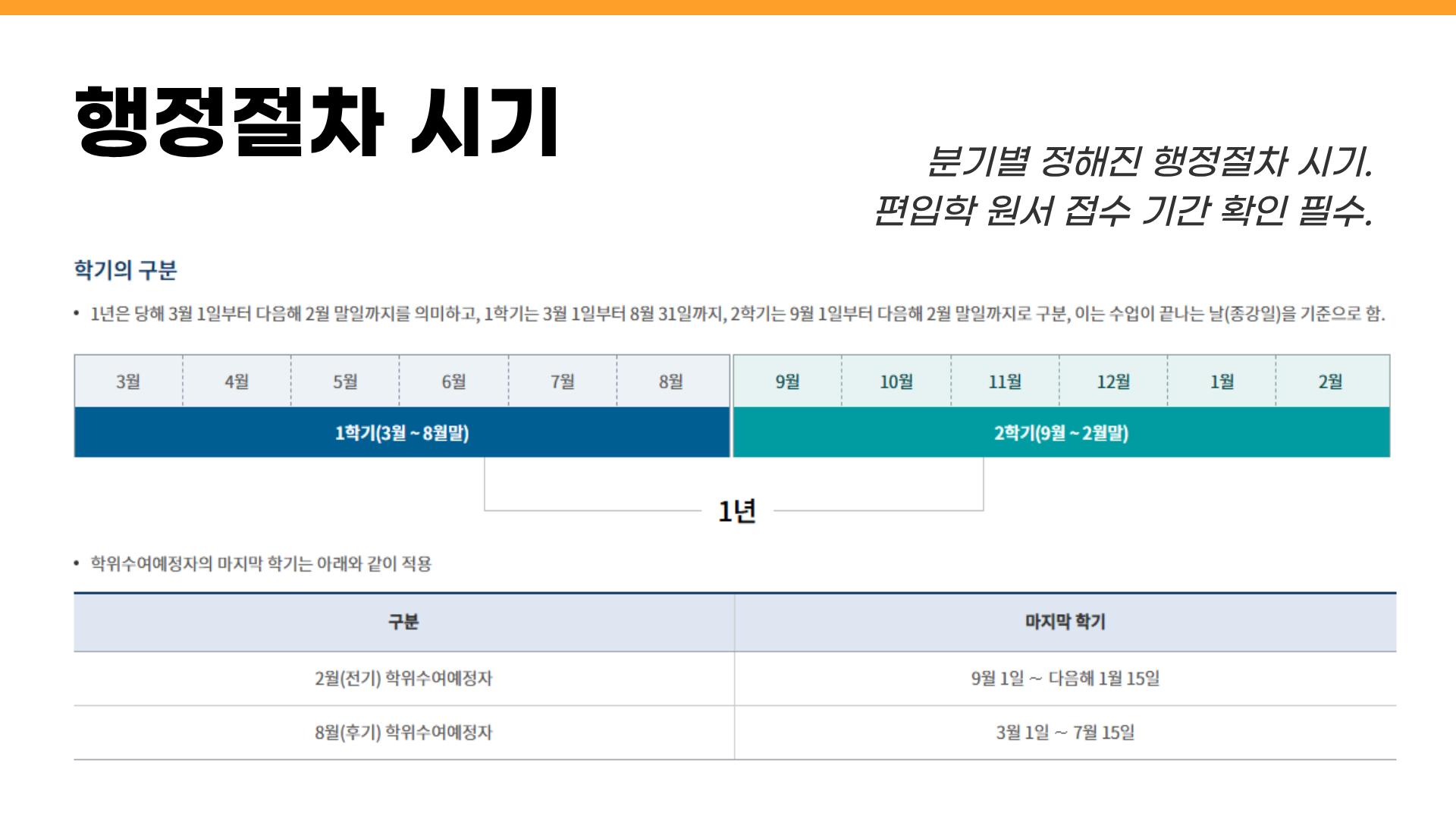Click the 마지막 학기 column header
Viewport: 1456px width, 819px height.
point(1065,622)
